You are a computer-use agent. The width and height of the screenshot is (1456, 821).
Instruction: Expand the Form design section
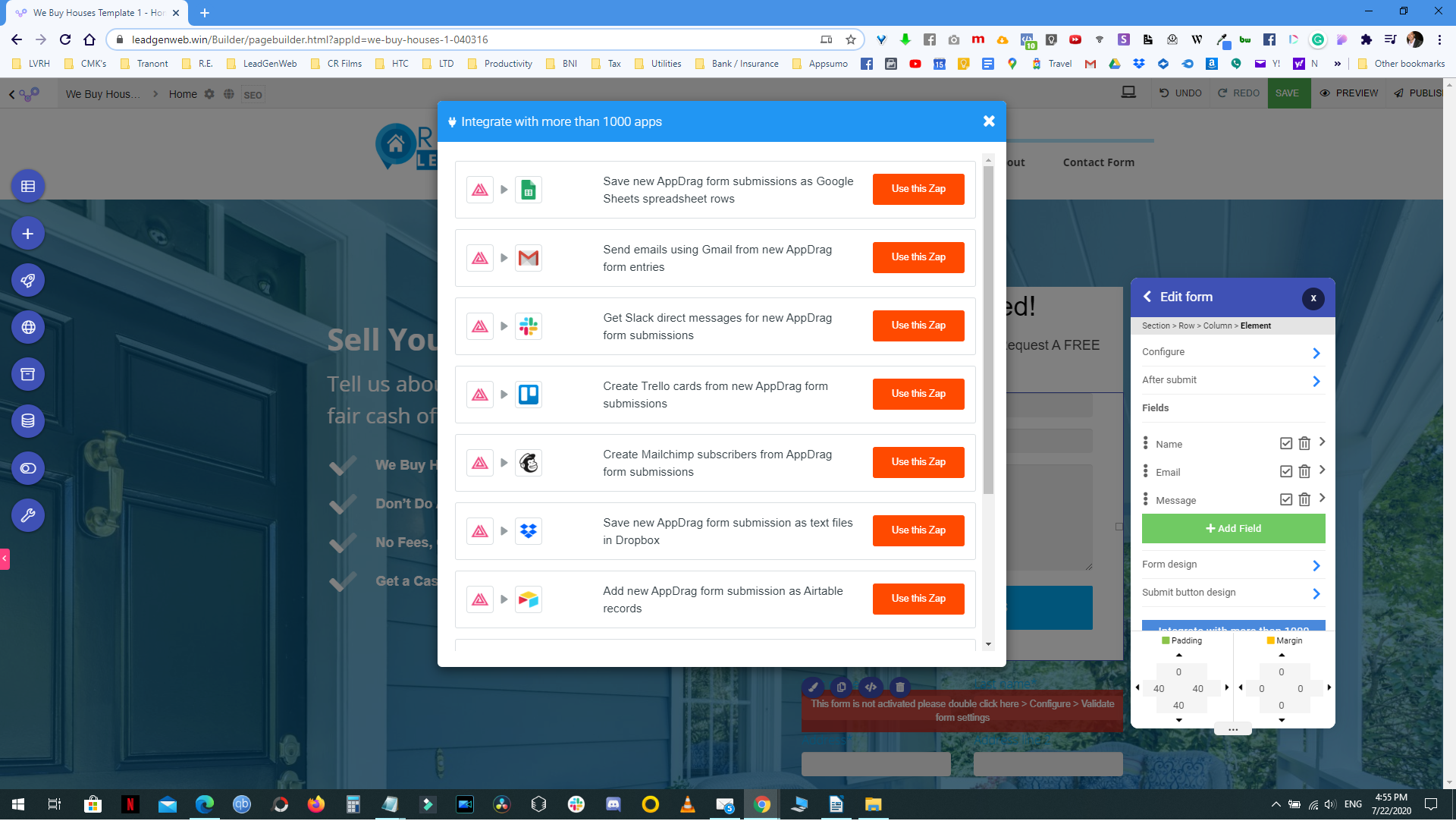pos(1232,564)
